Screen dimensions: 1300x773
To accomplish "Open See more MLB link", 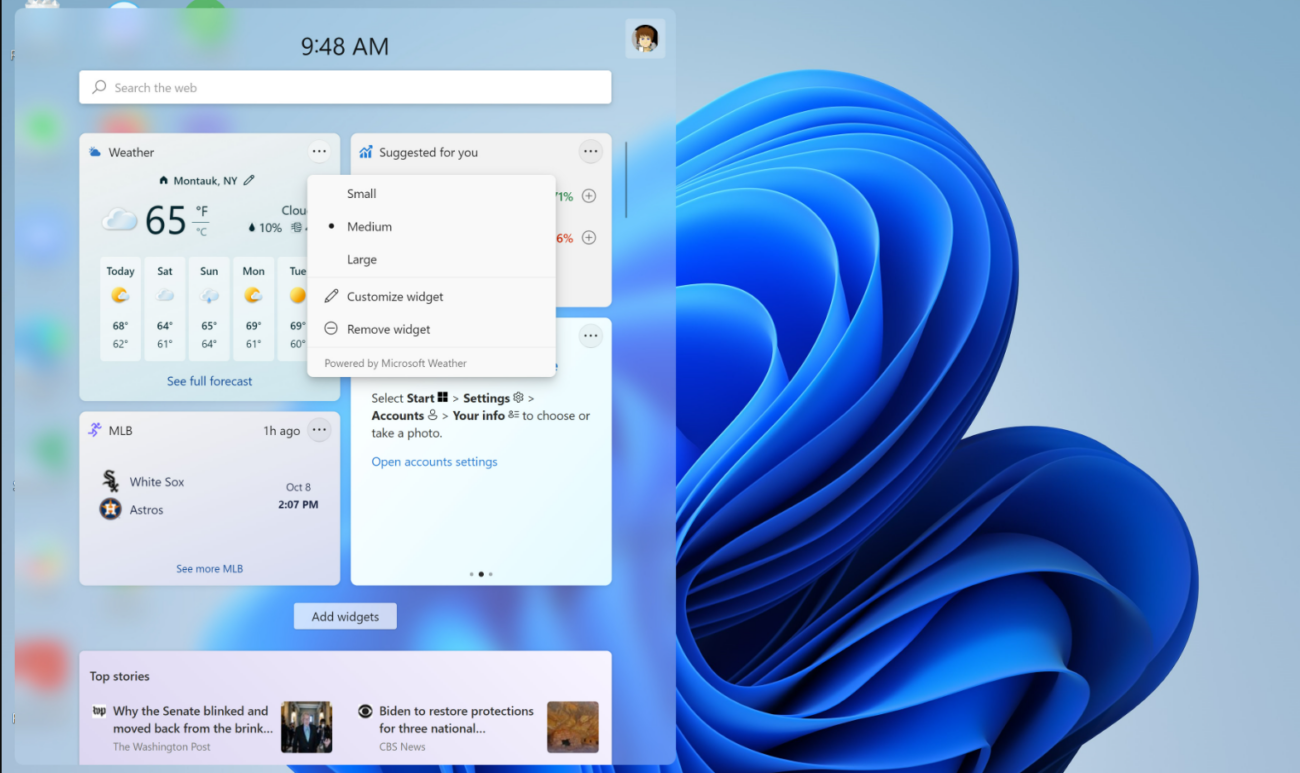I will pos(209,569).
